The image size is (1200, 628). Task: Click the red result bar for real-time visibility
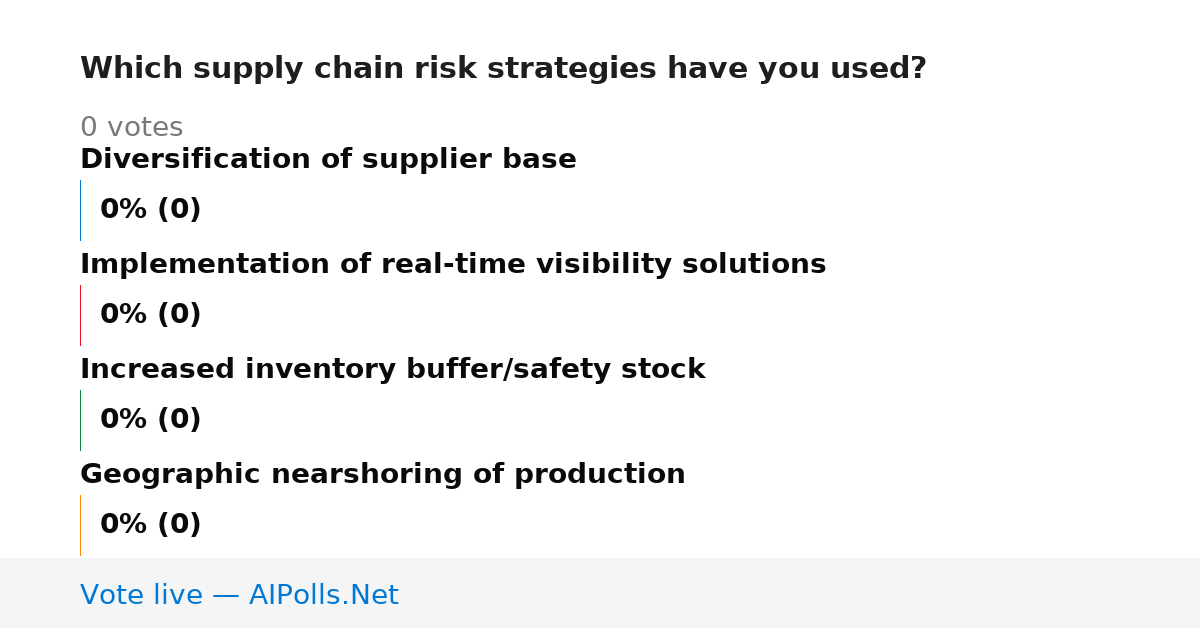(80, 315)
